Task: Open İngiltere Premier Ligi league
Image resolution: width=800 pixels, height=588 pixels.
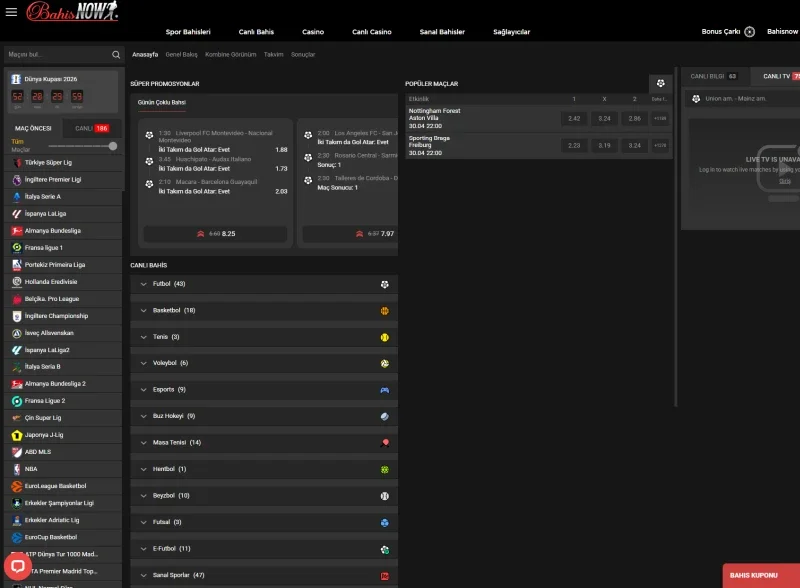Action: [x=63, y=180]
